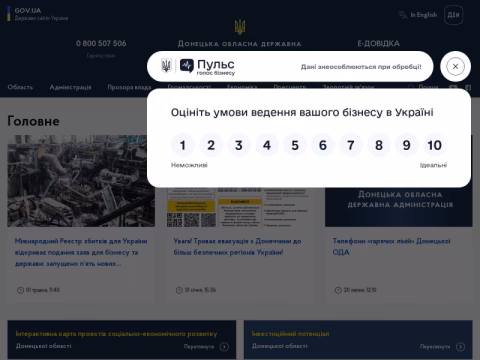The height and width of the screenshot is (360, 480).
Task: Rate business conditions as 8
Action: click(379, 145)
